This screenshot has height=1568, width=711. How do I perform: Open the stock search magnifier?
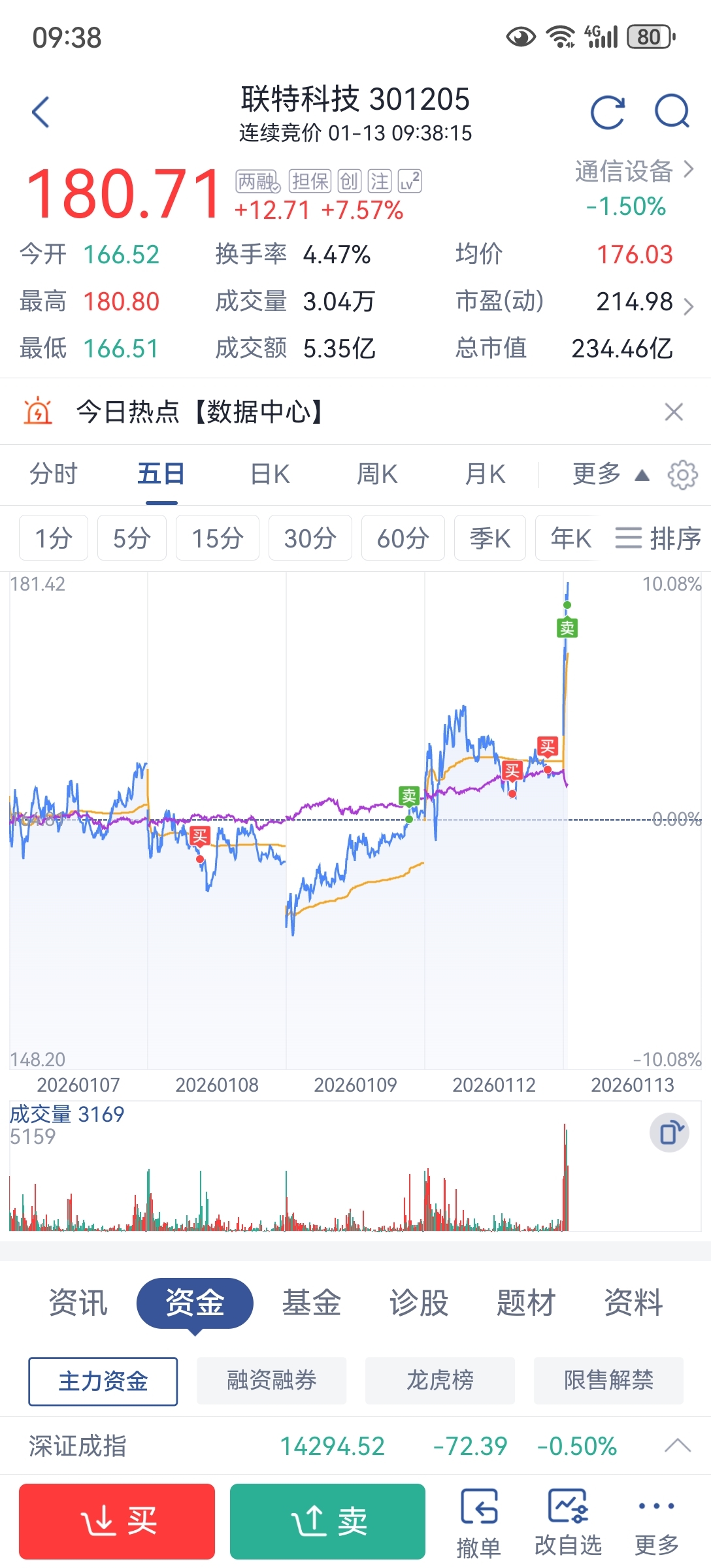(x=672, y=112)
